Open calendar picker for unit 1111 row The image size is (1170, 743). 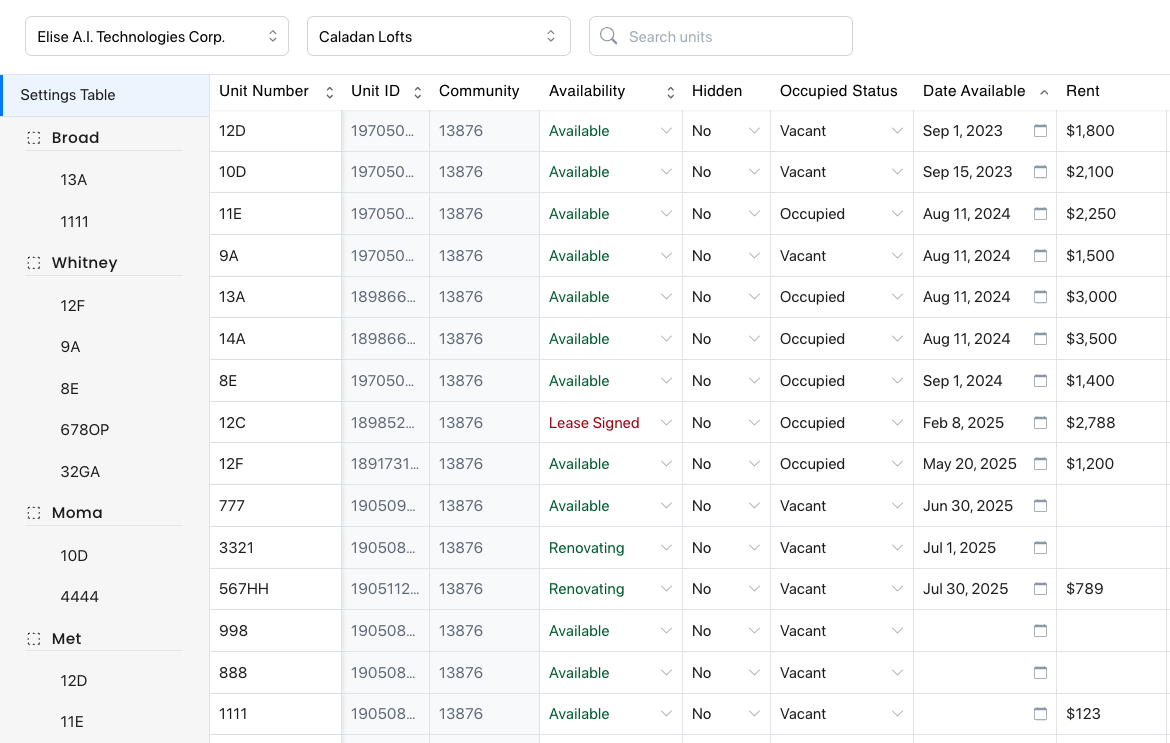pyautogui.click(x=1040, y=714)
